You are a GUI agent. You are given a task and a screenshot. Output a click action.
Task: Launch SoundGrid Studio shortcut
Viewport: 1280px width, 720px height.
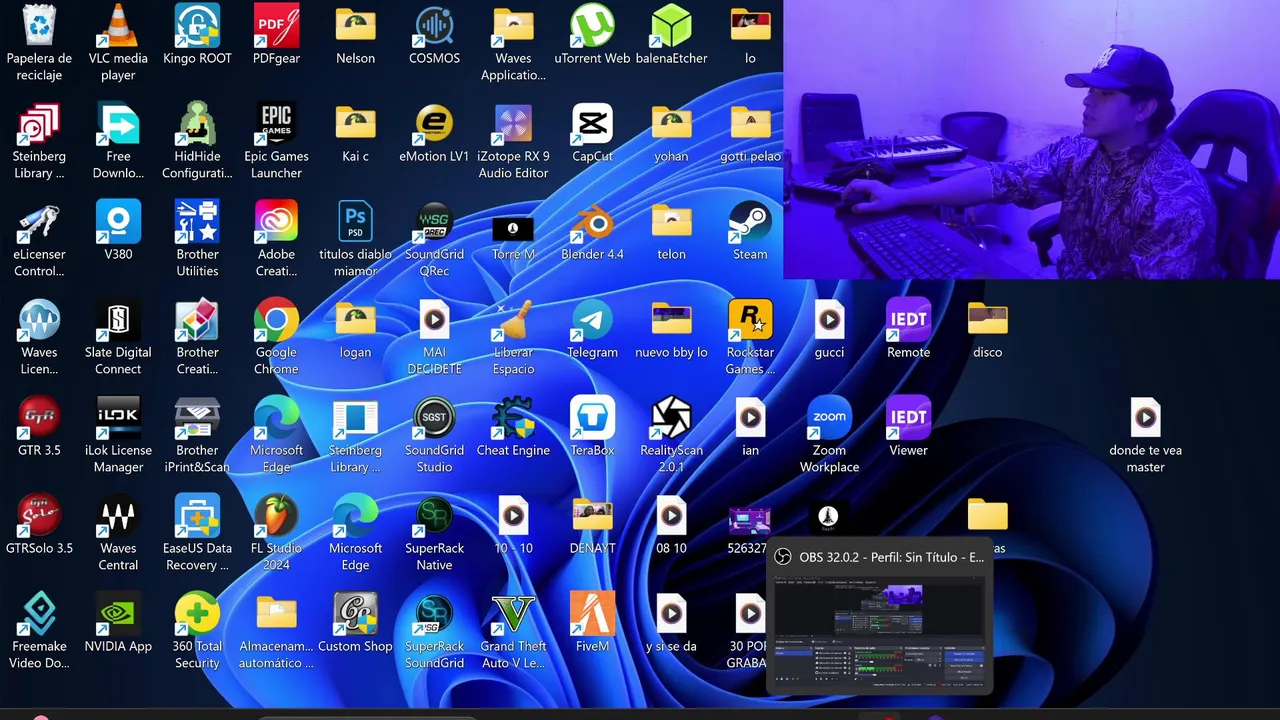434,419
